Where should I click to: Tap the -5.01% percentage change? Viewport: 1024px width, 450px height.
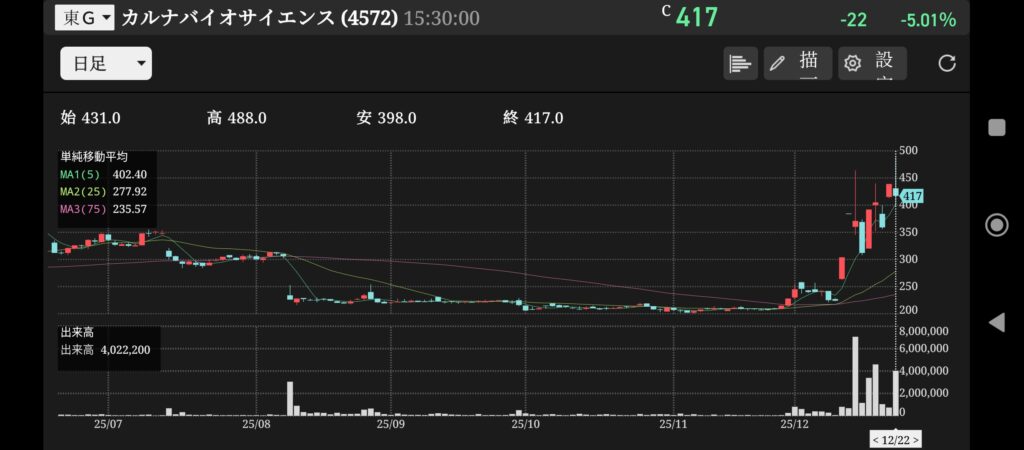click(927, 20)
